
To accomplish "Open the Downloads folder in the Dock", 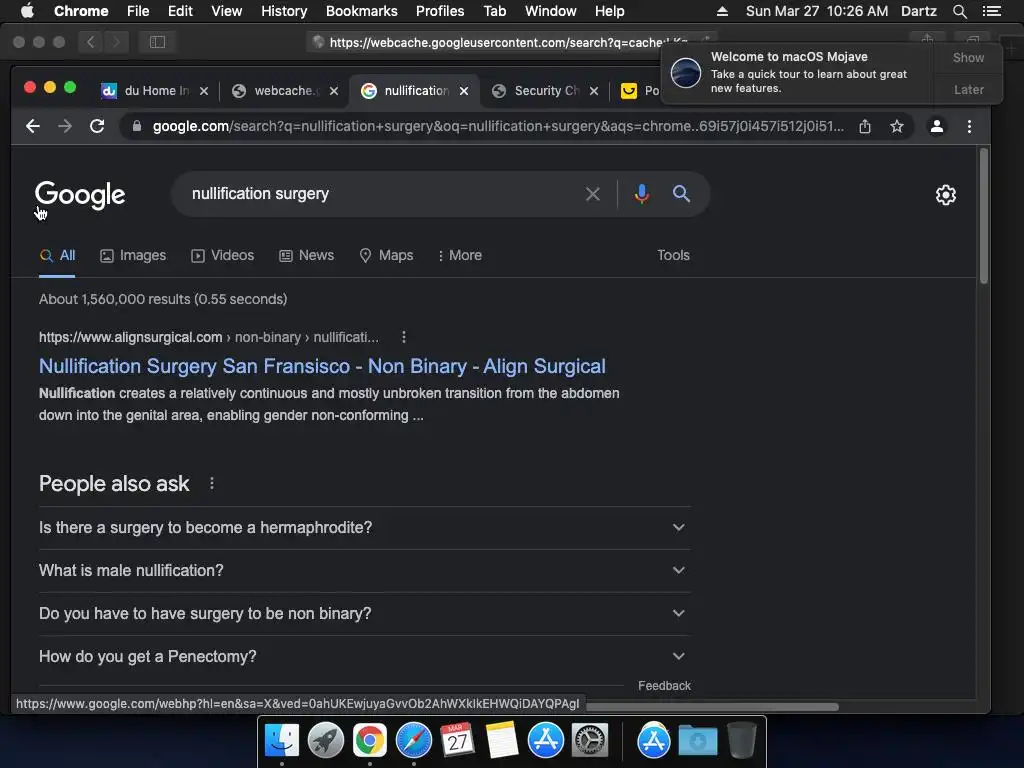I will [x=697, y=741].
